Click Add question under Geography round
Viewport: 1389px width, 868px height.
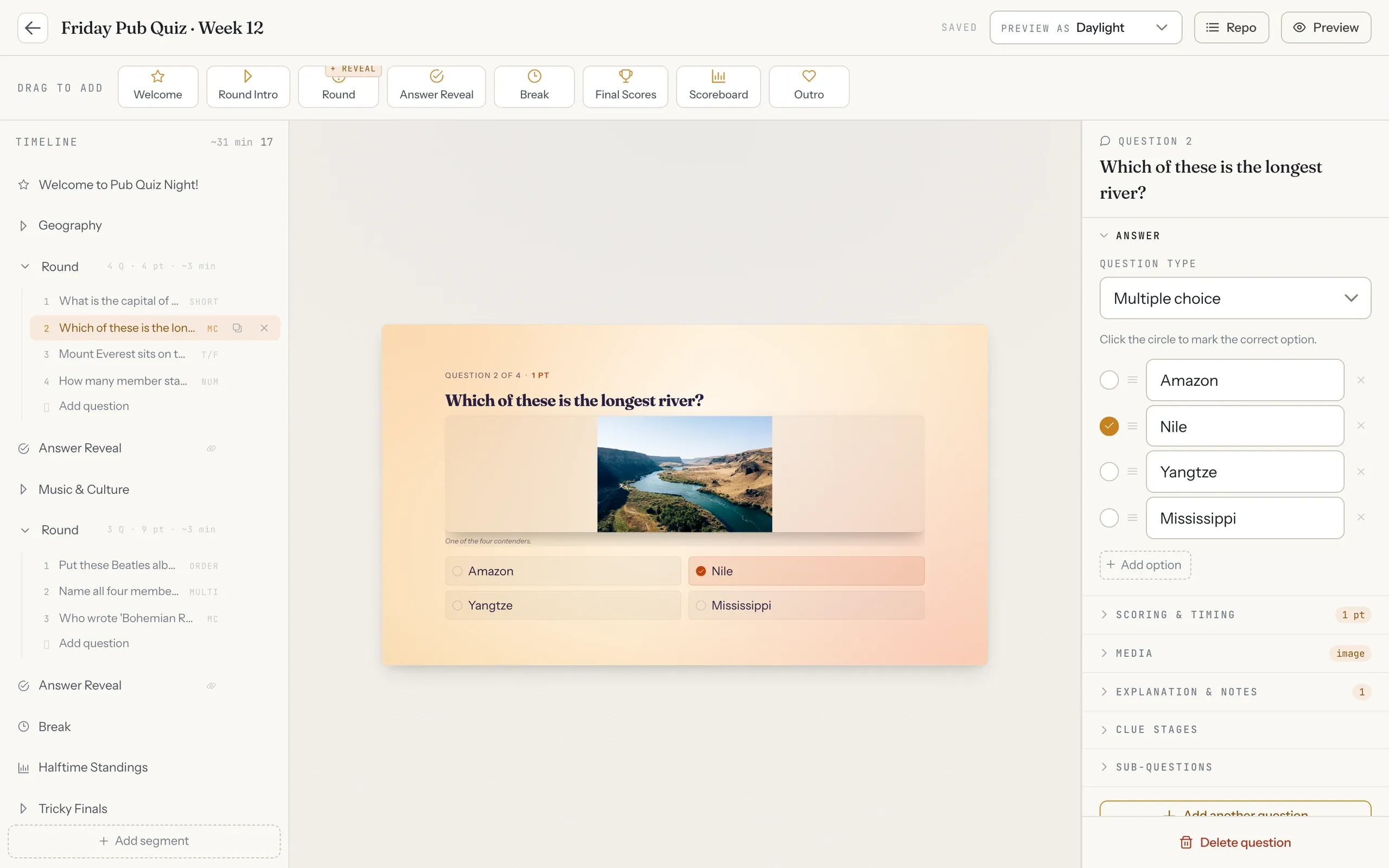click(93, 406)
